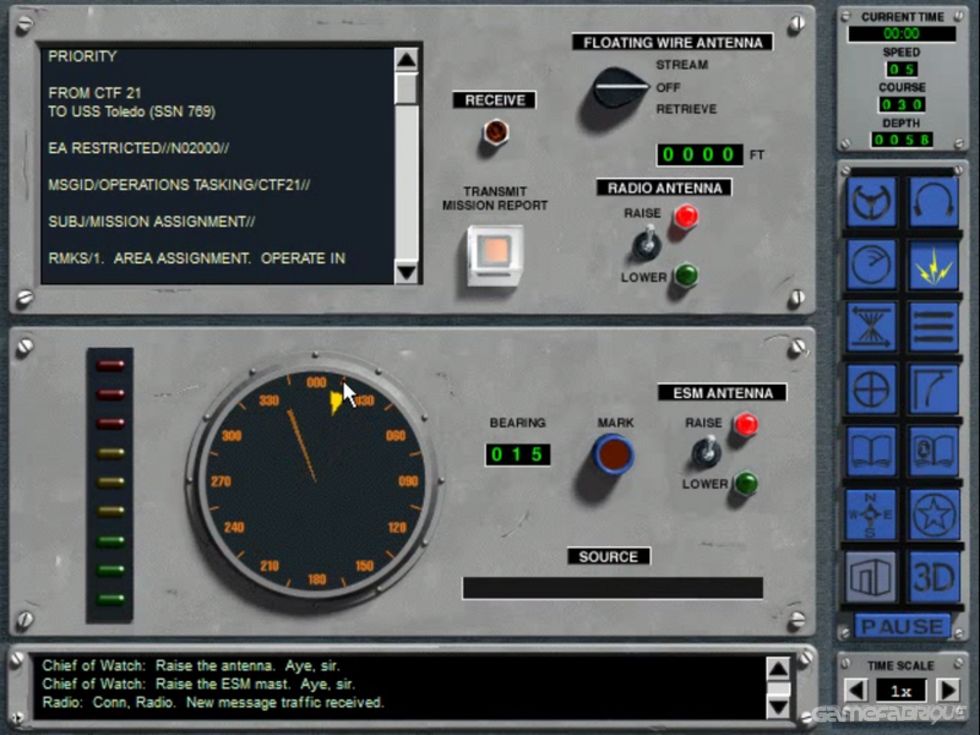Click the green LOWER light under RADIO ANTENNA
This screenshot has height=735, width=980.
686,275
